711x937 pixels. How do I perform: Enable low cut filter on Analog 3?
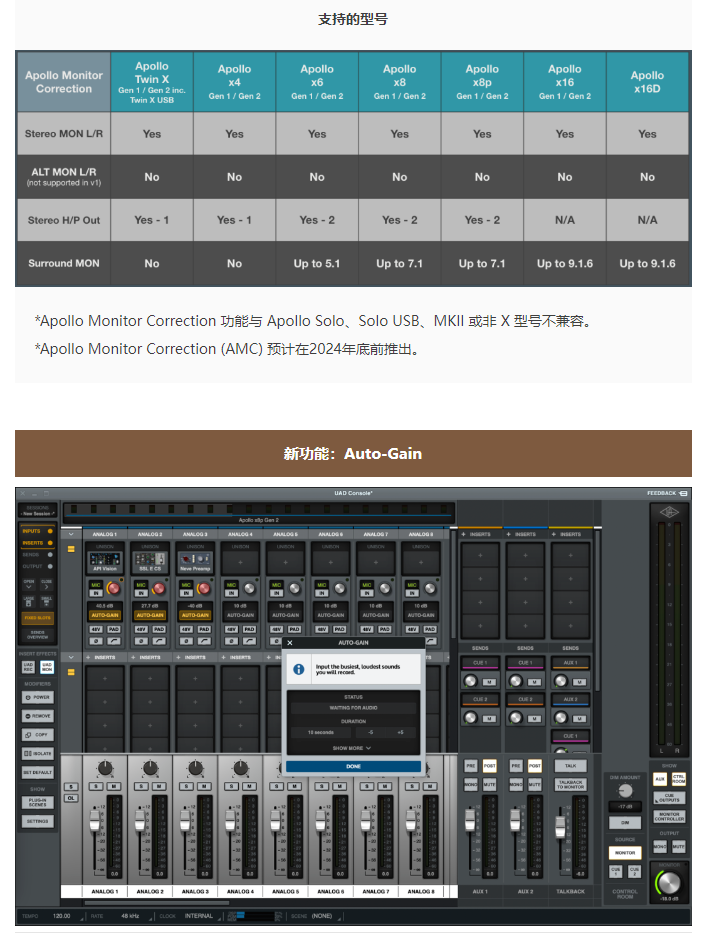[x=204, y=641]
